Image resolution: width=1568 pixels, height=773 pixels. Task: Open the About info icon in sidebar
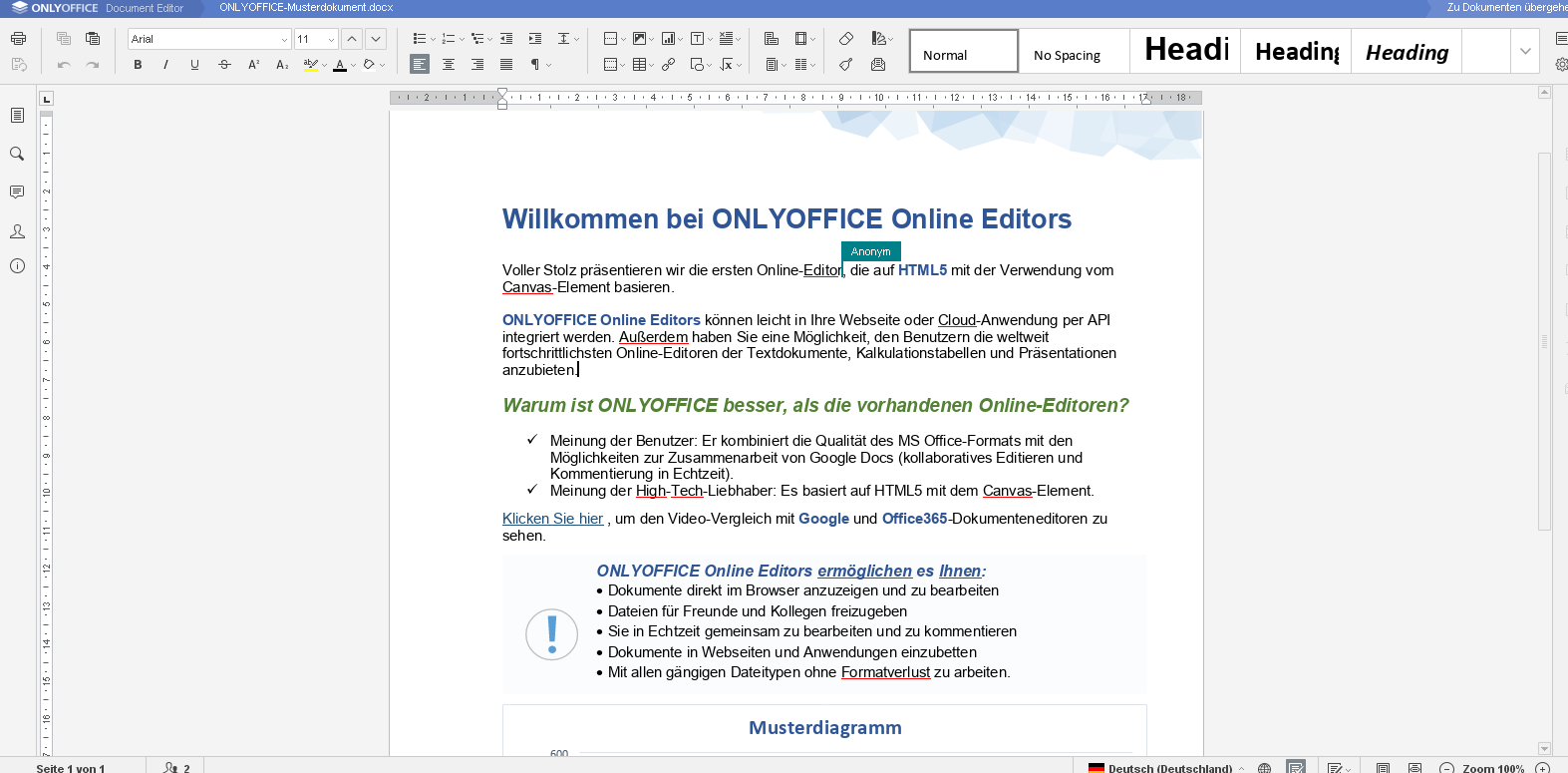(17, 266)
